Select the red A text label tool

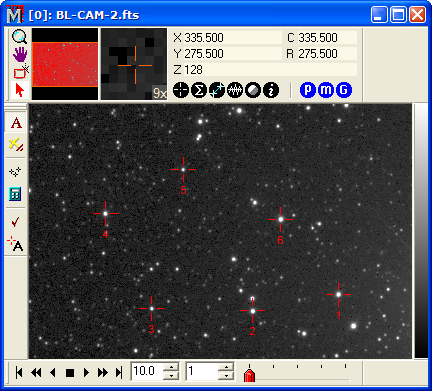[x=16, y=123]
